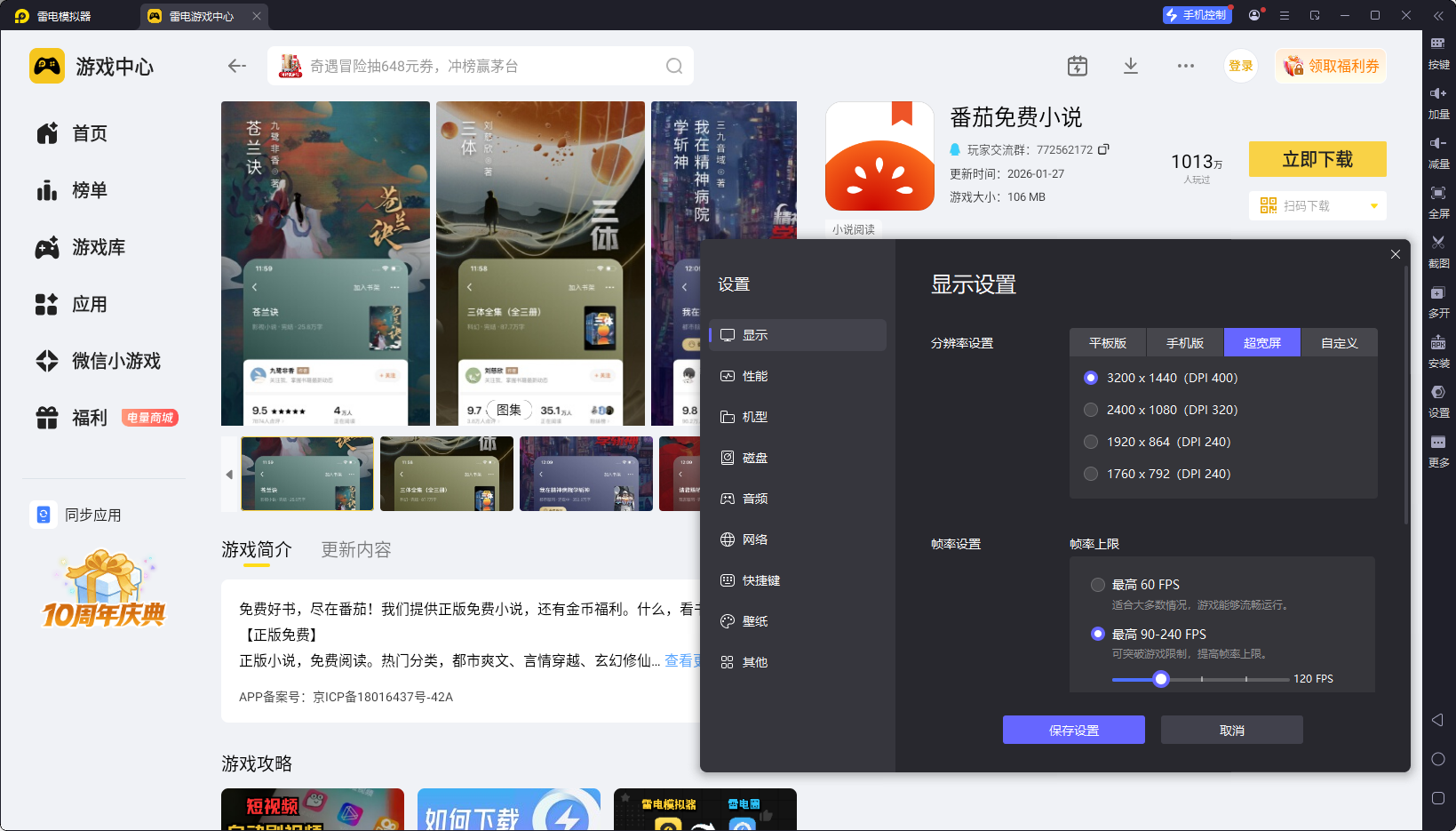
Task: Click the 保存设置 button
Action: (1073, 730)
